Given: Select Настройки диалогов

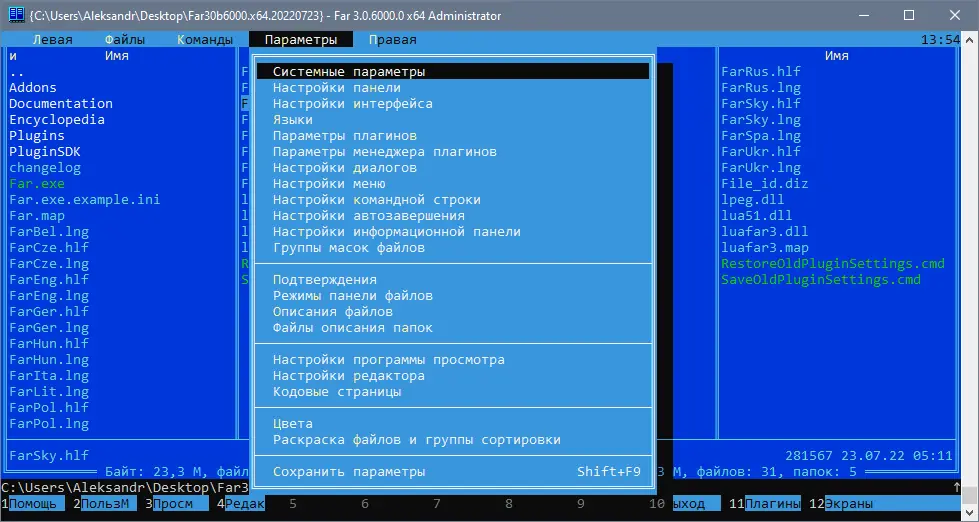Looking at the screenshot, I should click(x=453, y=168).
